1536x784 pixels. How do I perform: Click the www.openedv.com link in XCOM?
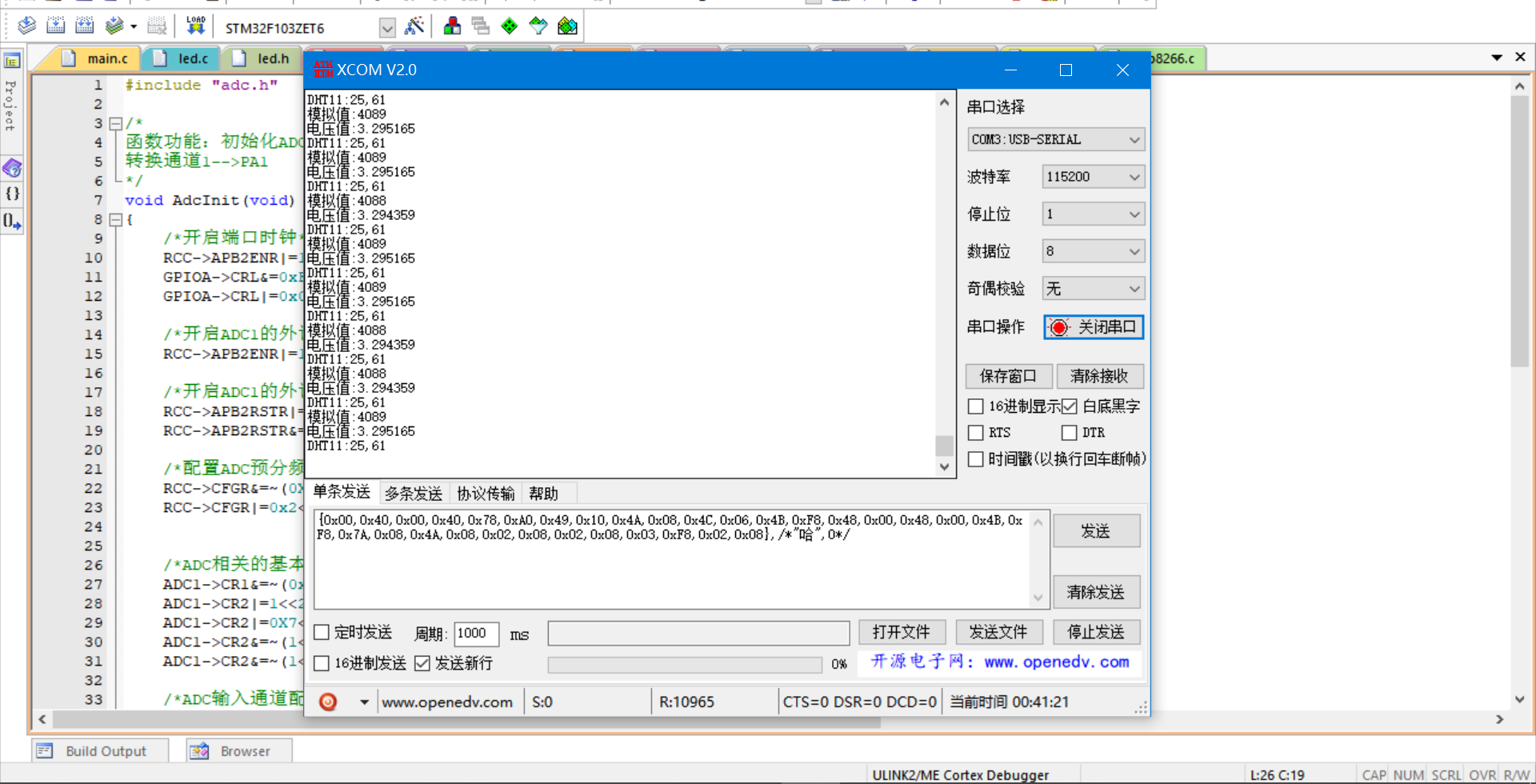coord(447,701)
